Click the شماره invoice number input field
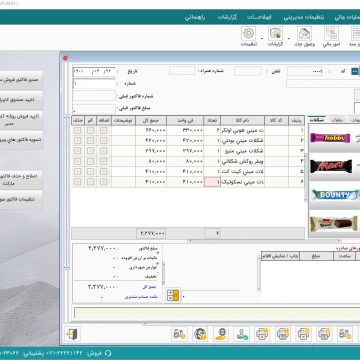The height and width of the screenshot is (360, 360). [94, 84]
